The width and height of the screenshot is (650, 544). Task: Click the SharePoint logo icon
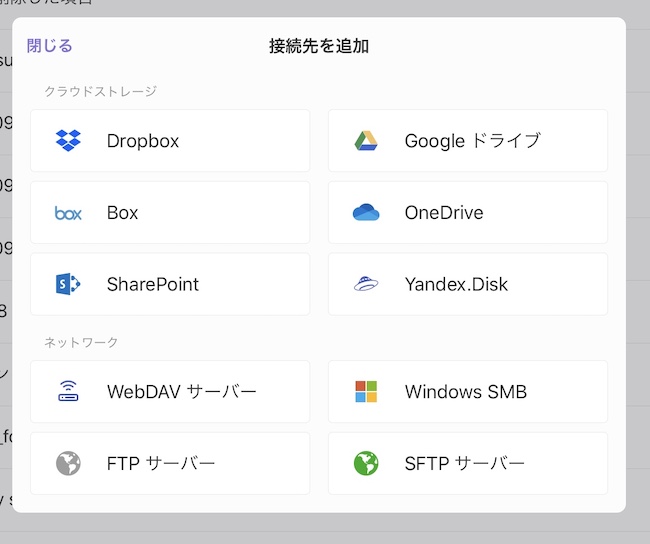click(x=68, y=284)
